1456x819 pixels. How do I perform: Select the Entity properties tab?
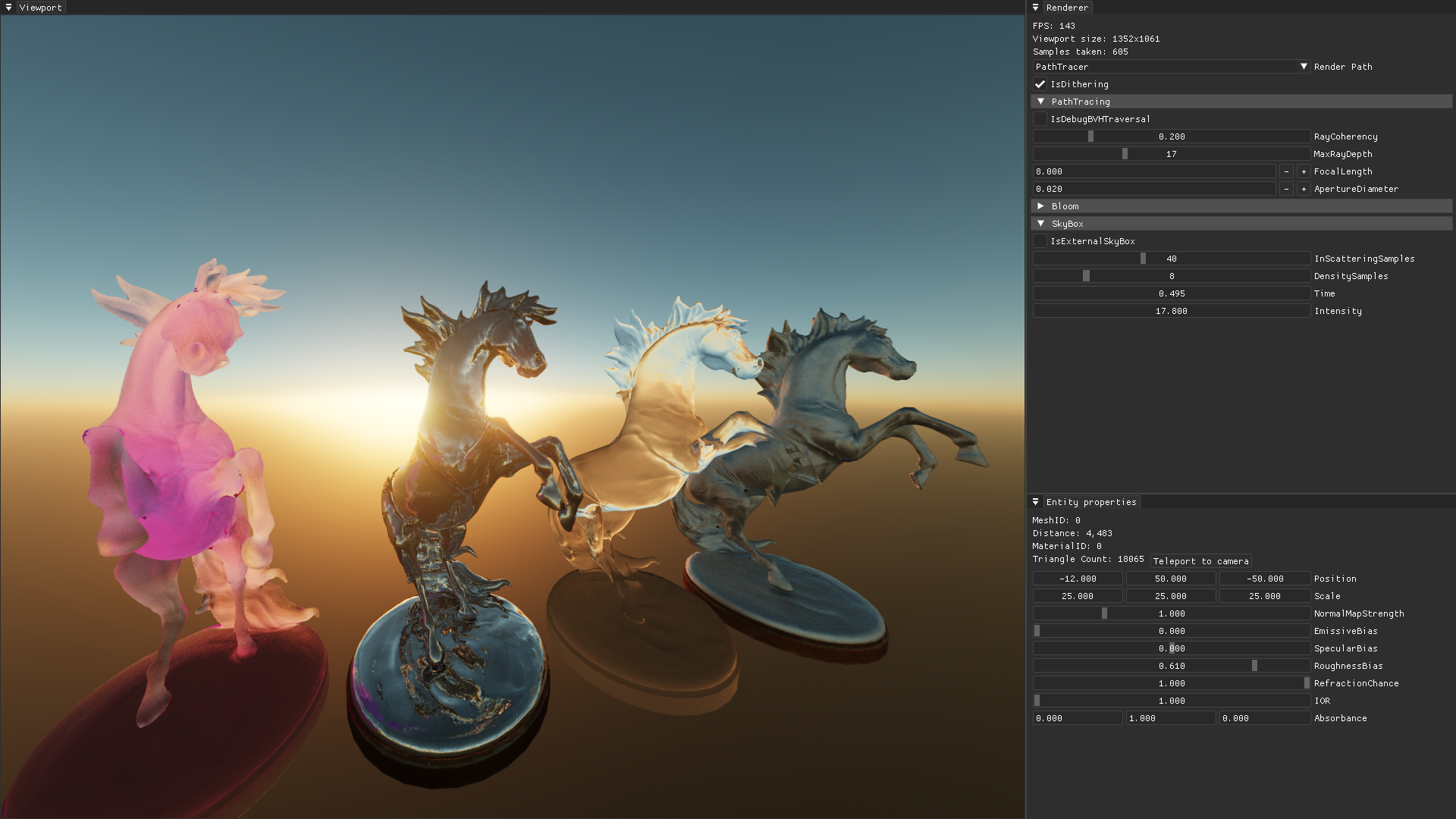point(1090,502)
